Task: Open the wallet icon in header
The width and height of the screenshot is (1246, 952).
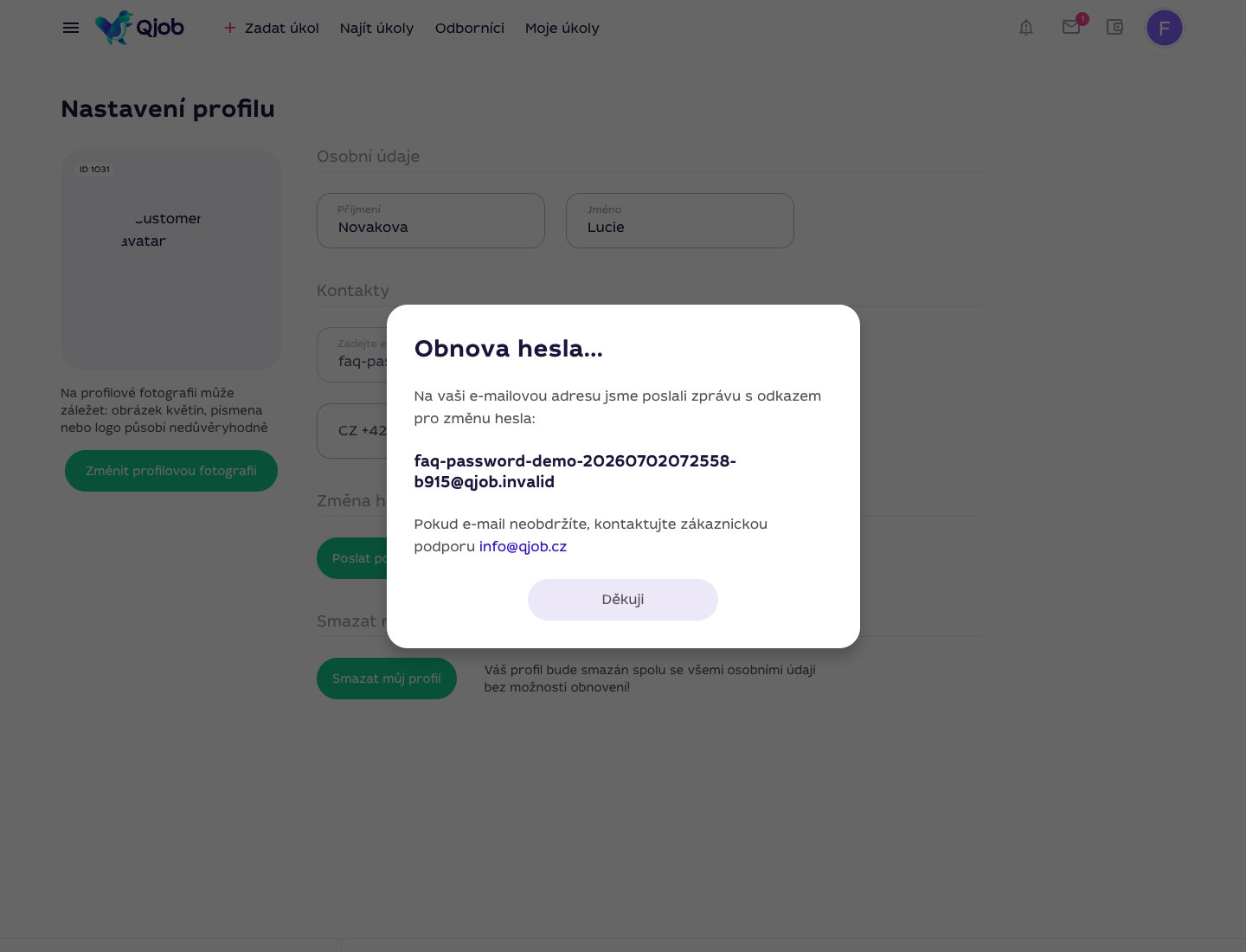Action: click(x=1115, y=27)
